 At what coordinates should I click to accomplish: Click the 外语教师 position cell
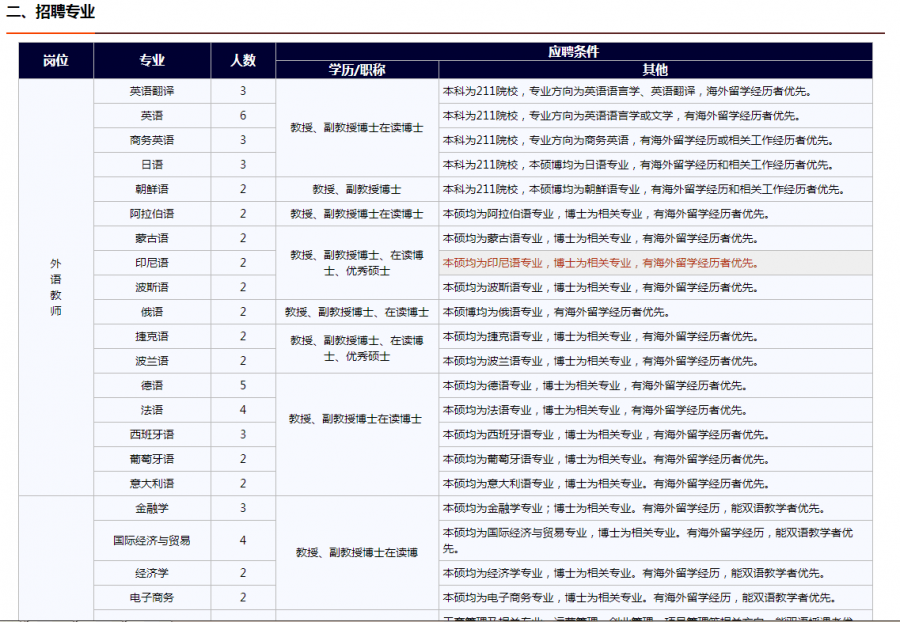point(56,287)
